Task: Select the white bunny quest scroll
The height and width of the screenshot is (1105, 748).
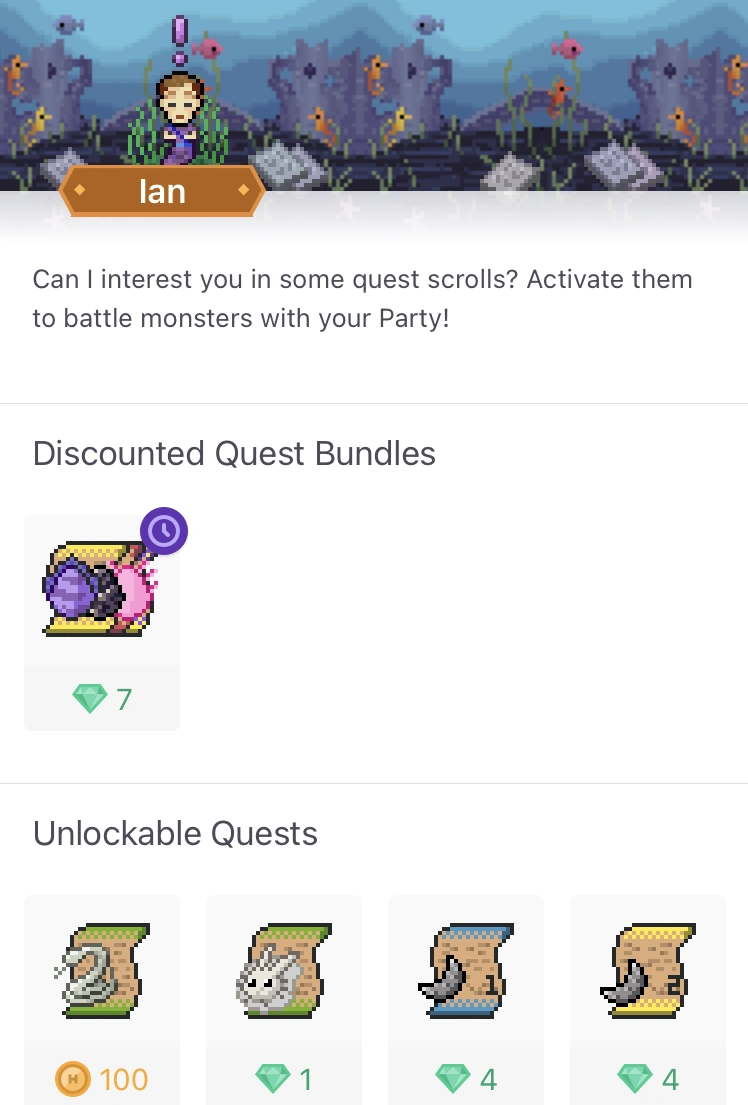Action: [x=283, y=970]
